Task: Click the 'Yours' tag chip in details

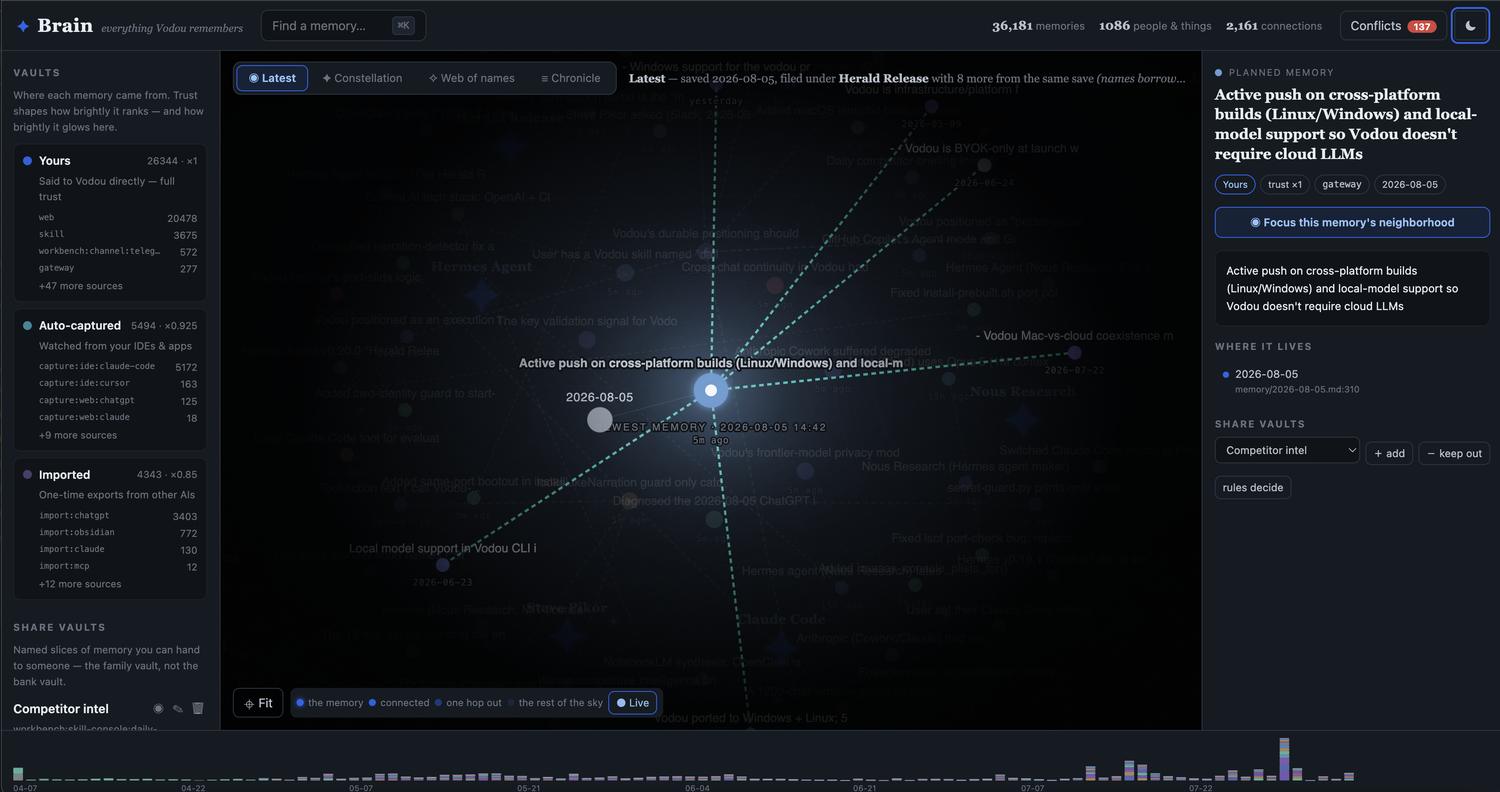Action: coord(1235,184)
